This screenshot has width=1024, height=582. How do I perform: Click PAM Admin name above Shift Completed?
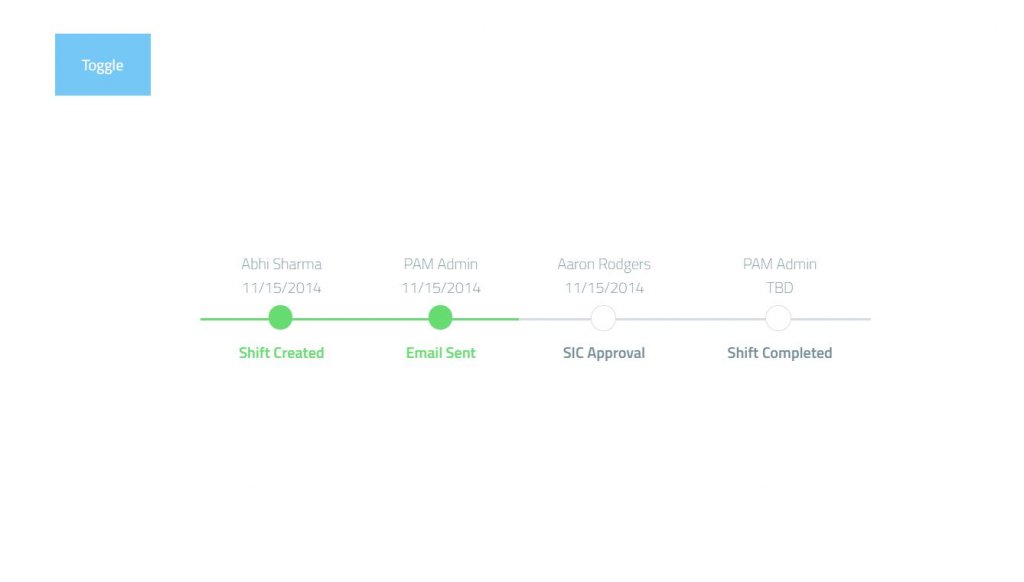tap(780, 264)
